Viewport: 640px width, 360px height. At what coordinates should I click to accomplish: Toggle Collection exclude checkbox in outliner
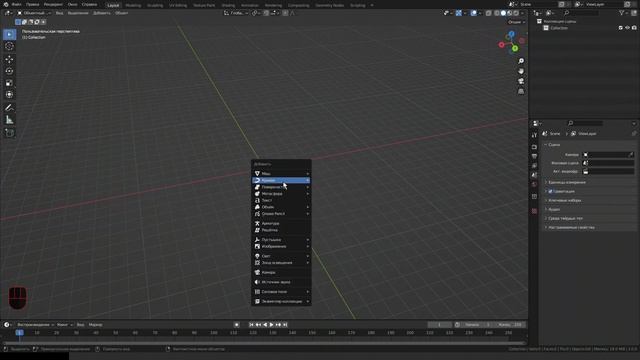point(621,28)
